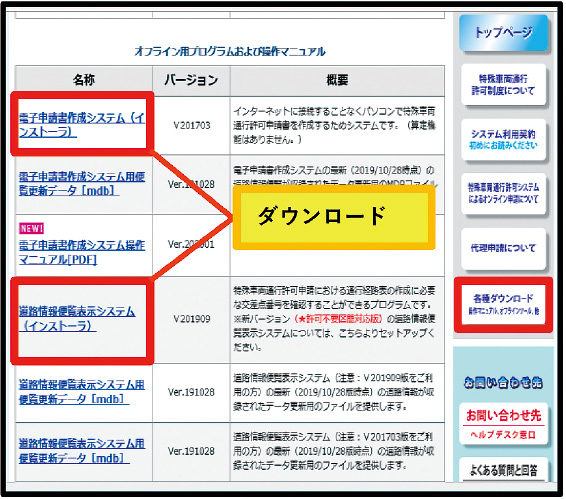Download 道路情報便覧表示システム(インストーラ) link
The image size is (566, 499).
(x=77, y=318)
